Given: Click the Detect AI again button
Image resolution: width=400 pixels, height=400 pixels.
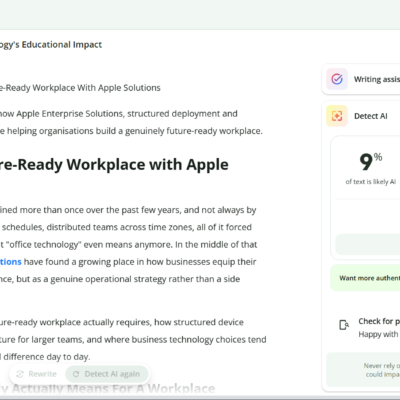Looking at the screenshot, I should (107, 374).
